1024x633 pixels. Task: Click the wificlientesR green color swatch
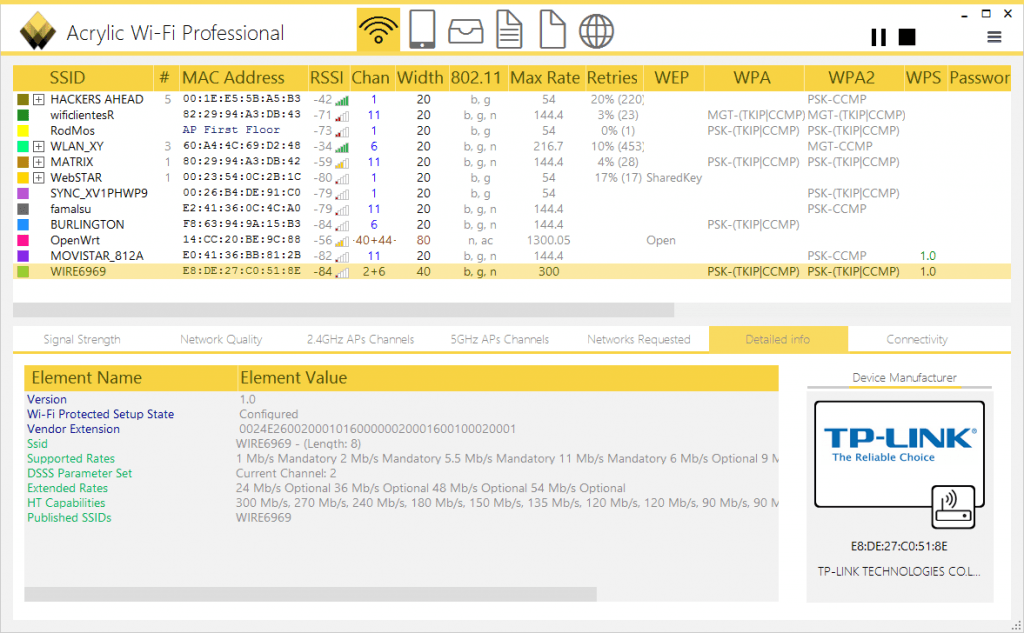tap(23, 115)
